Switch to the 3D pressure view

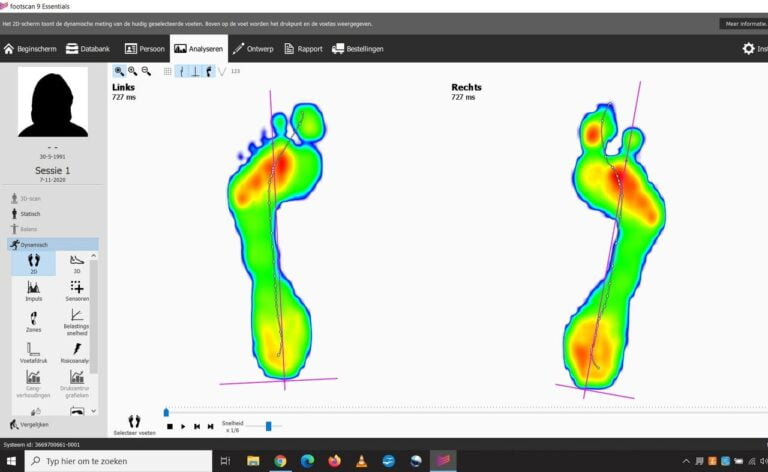click(77, 262)
